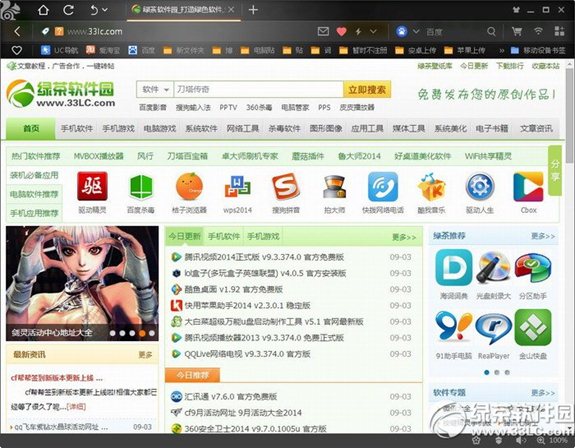This screenshot has height=448, width=575.
Task: Click the 快拨网络电话 blue icon
Action: tap(383, 186)
